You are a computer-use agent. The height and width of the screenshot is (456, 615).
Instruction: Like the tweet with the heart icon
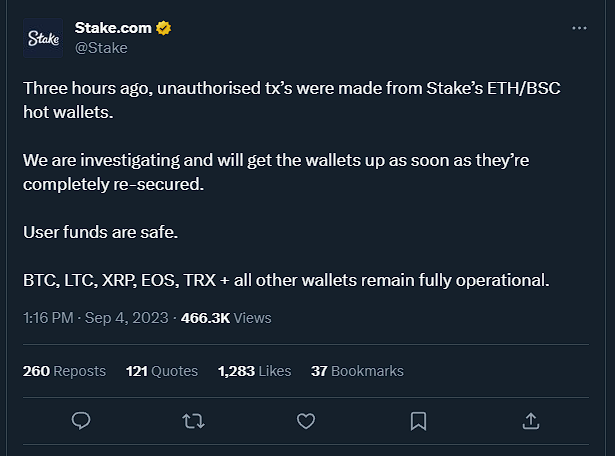pyautogui.click(x=306, y=421)
